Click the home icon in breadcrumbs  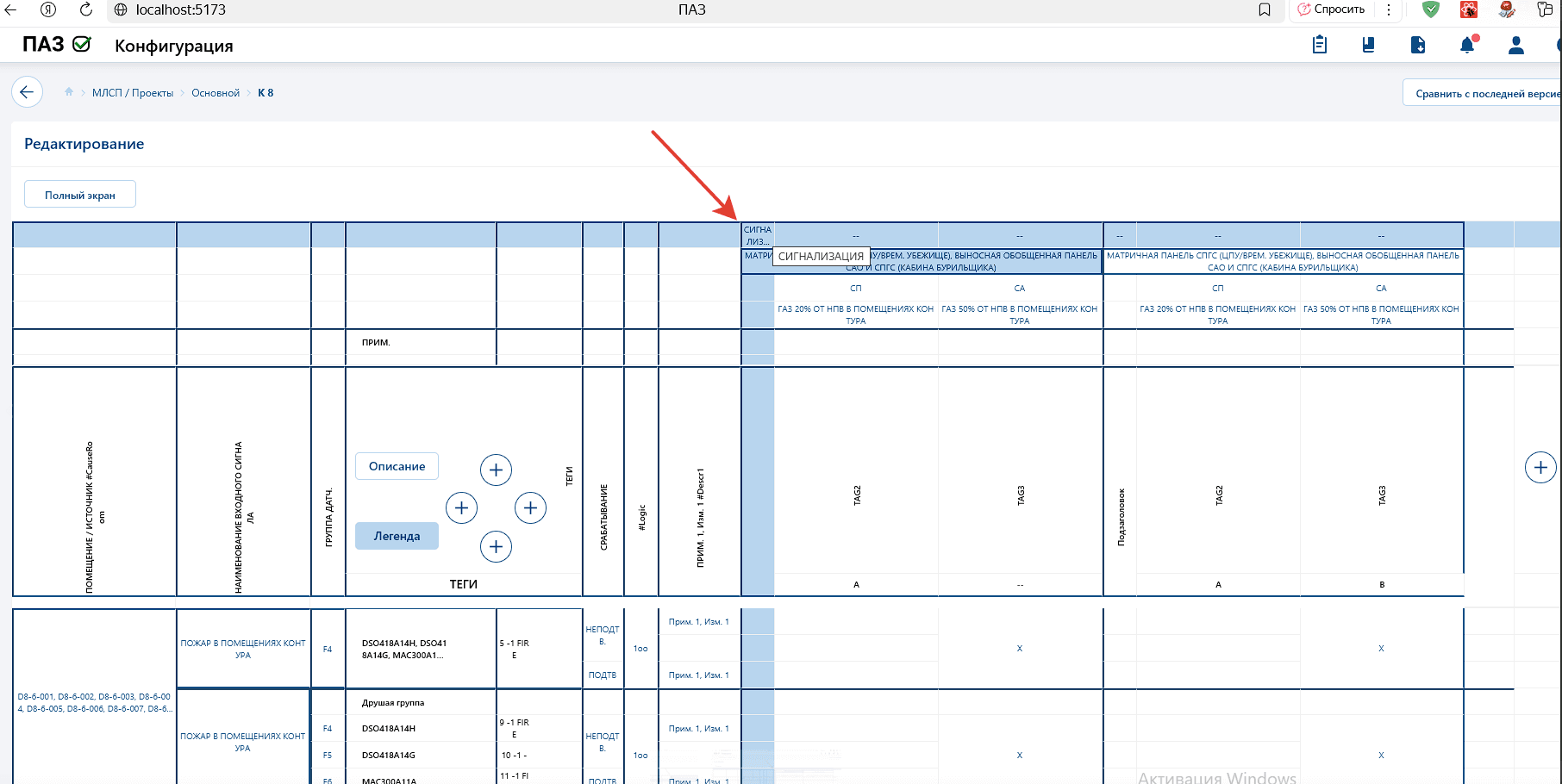click(69, 92)
